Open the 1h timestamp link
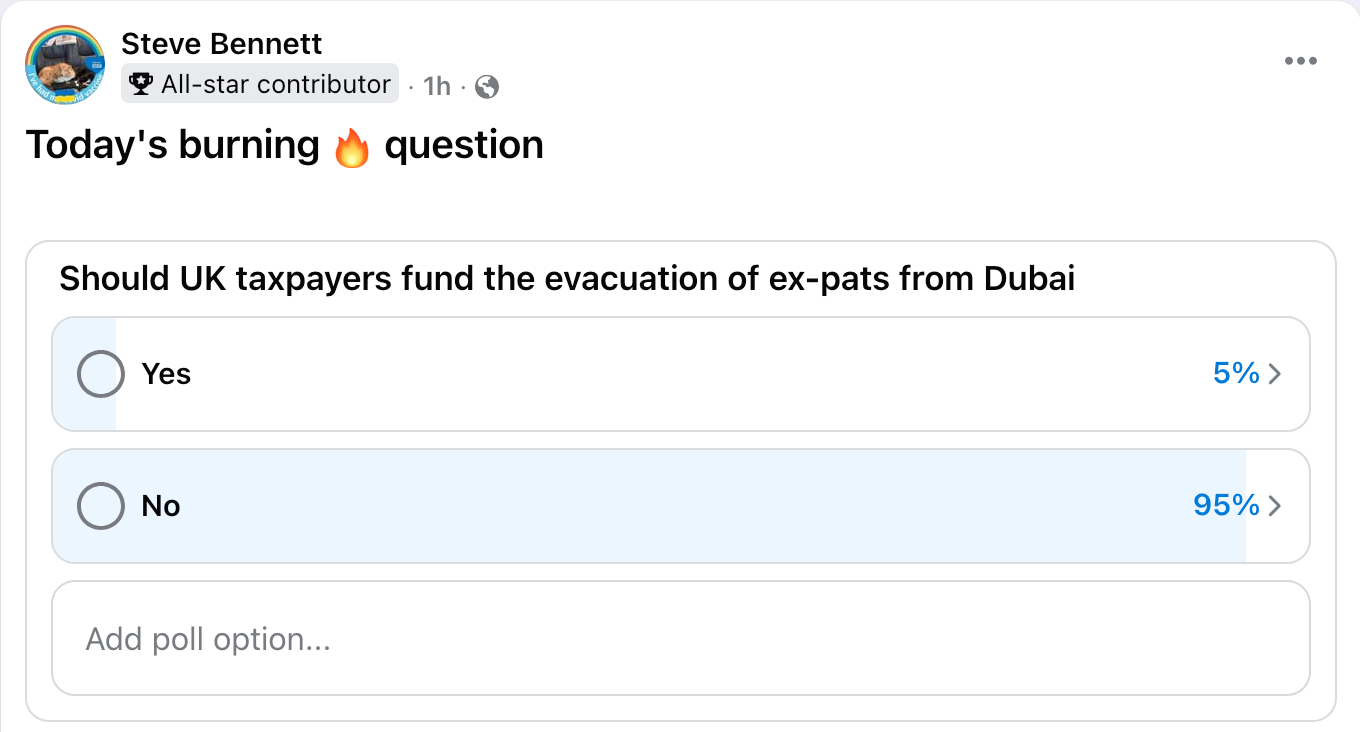 (x=437, y=87)
